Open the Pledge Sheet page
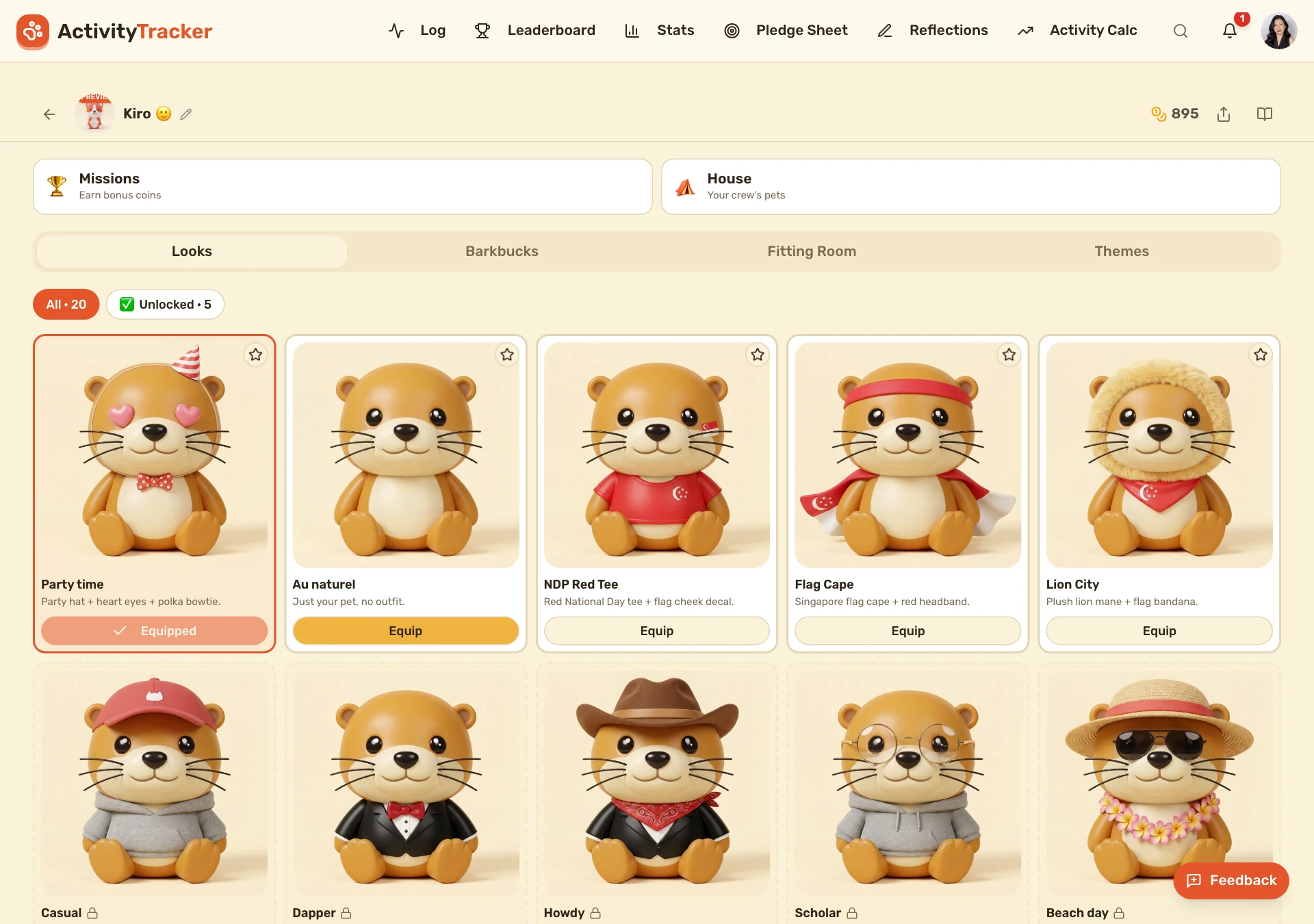The width and height of the screenshot is (1314, 924). (x=786, y=31)
